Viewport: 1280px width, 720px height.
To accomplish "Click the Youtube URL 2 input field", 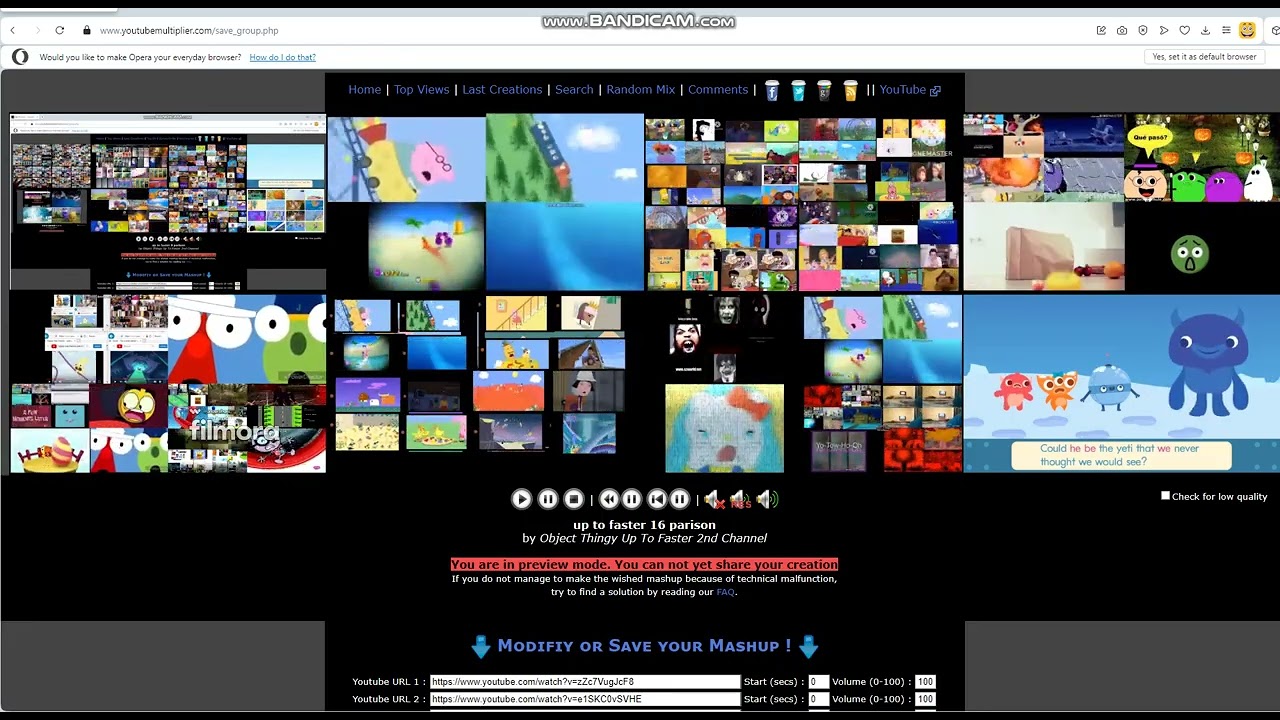I will [585, 699].
